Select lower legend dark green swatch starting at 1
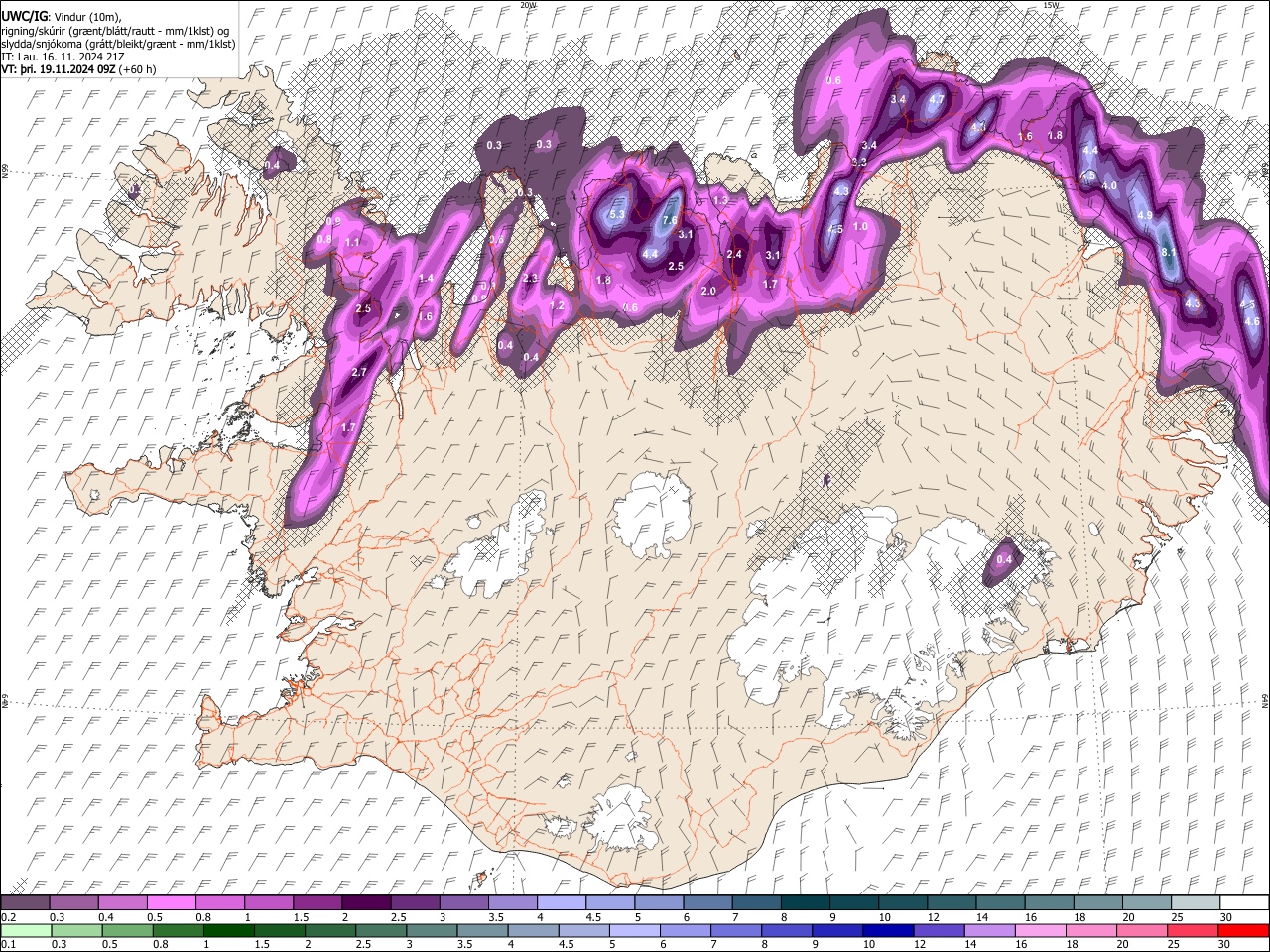This screenshot has width=1270, height=952. [228, 931]
